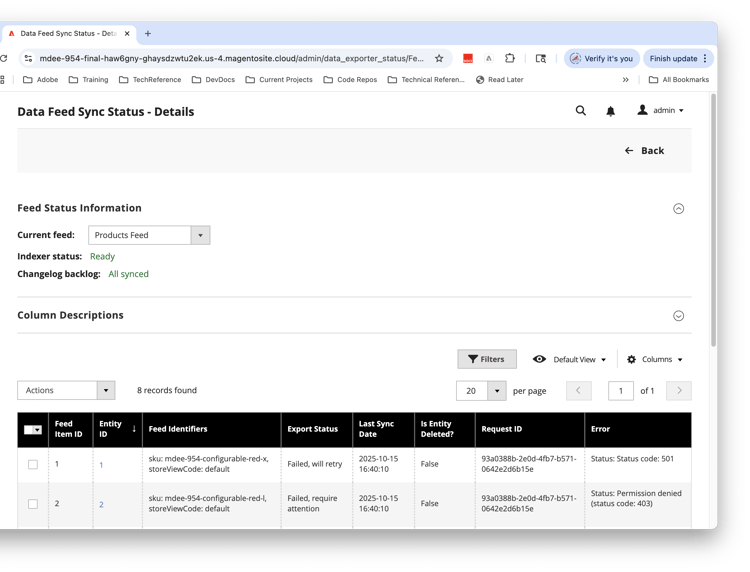The image size is (750, 572).
Task: Click the next page arrow button
Action: [679, 391]
